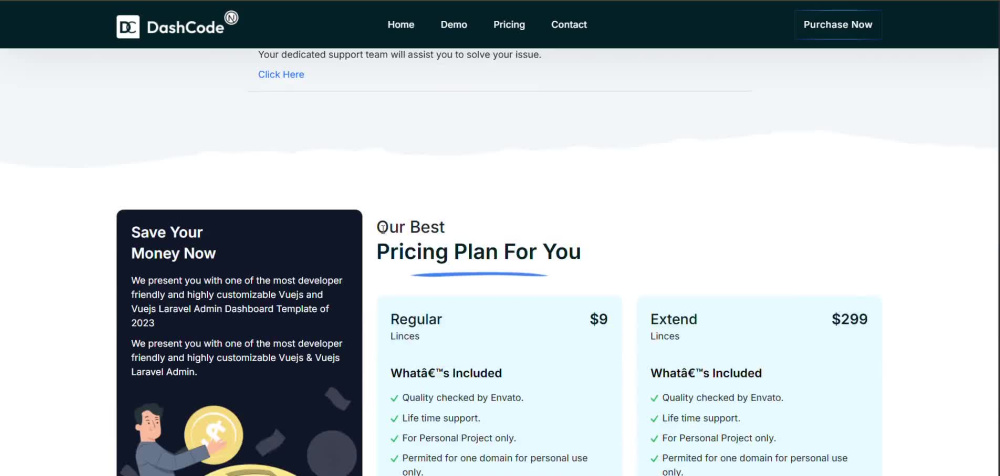Click the $299 Extend price

coord(849,319)
